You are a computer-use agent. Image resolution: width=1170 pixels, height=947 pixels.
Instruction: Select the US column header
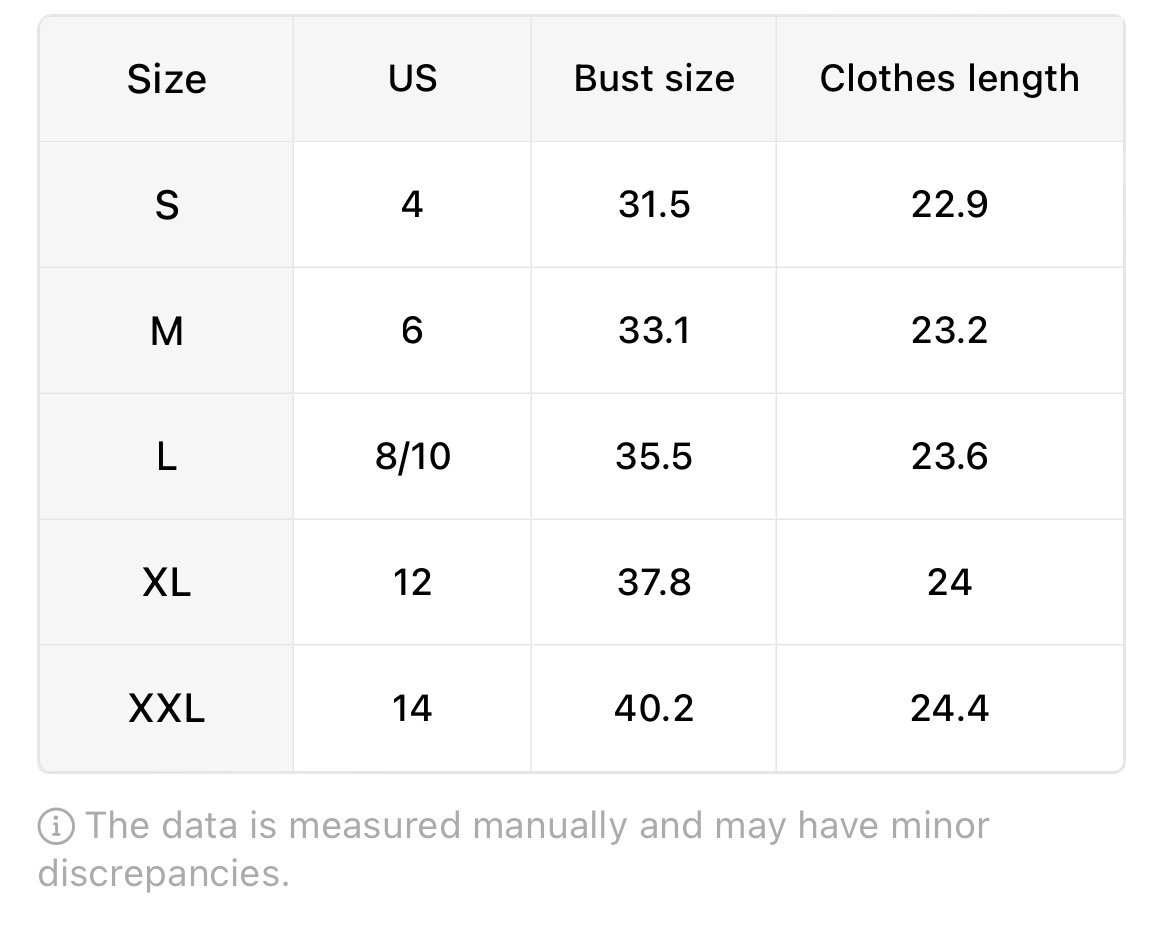[x=412, y=79]
